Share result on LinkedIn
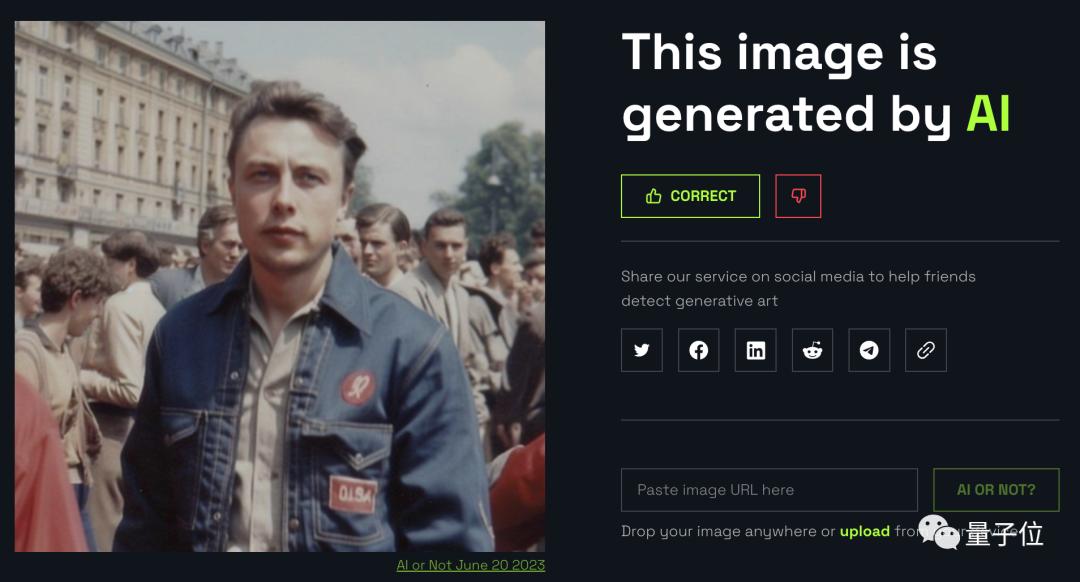The image size is (1080, 582). [x=756, y=351]
